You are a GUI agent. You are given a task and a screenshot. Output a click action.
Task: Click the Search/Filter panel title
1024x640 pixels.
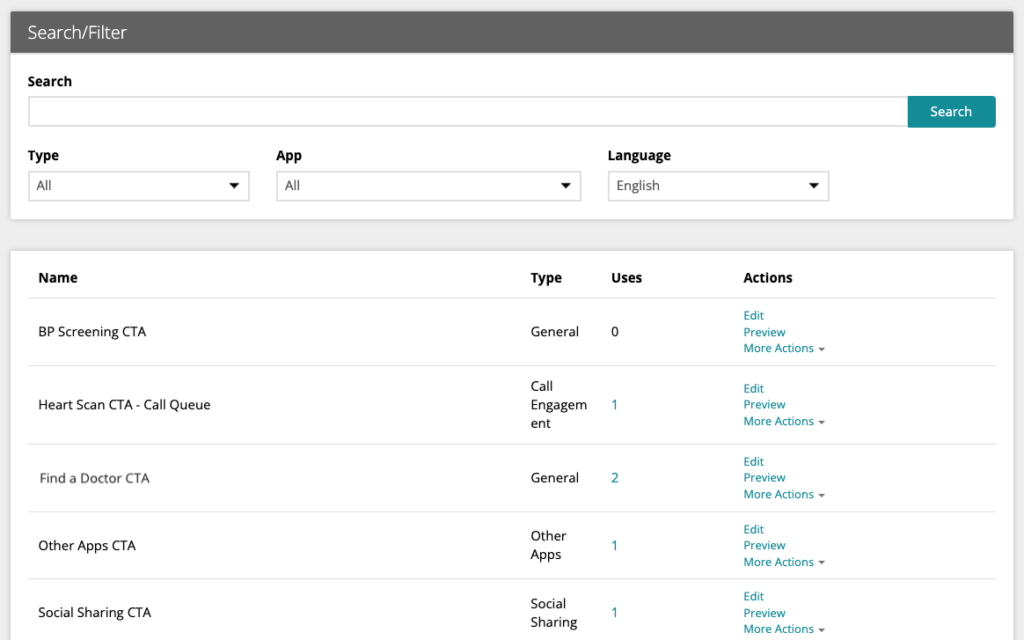[x=77, y=33]
